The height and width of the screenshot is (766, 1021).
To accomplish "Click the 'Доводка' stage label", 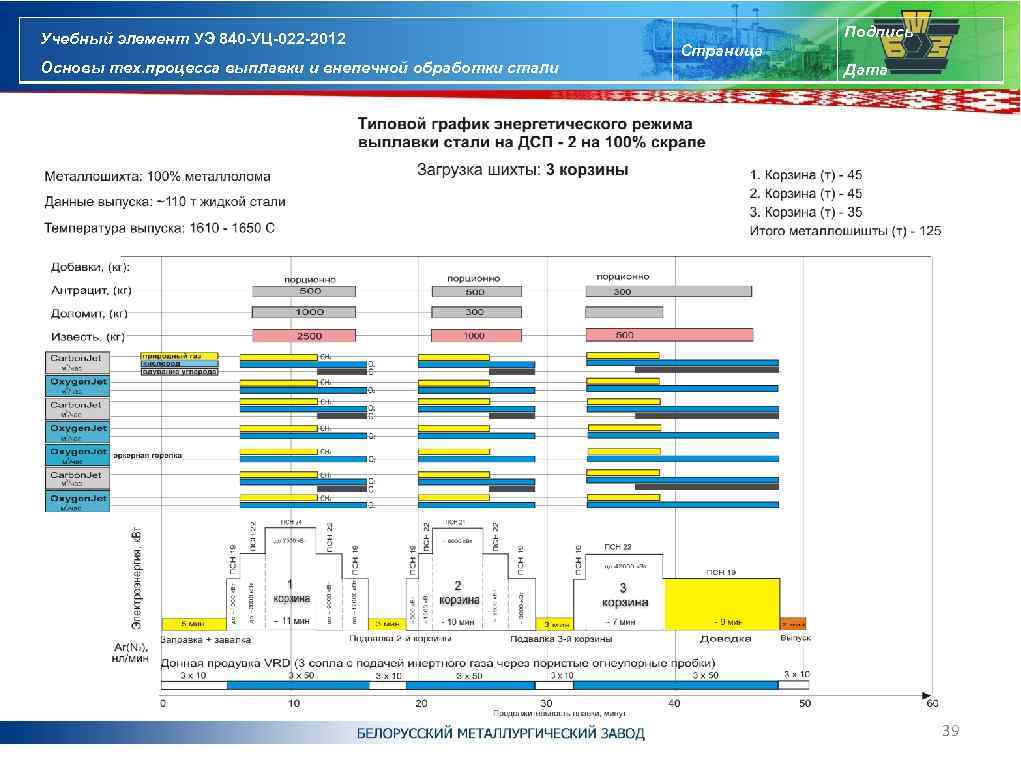I will tap(725, 639).
